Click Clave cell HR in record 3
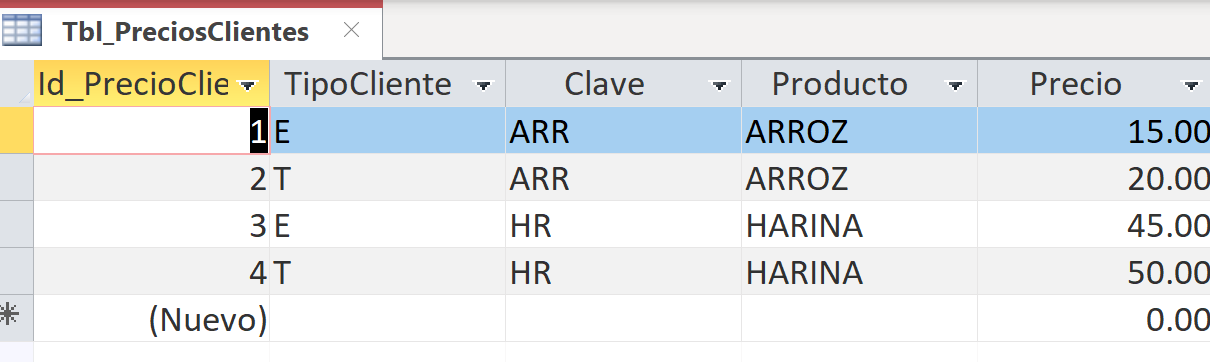The height and width of the screenshot is (362, 1210). (x=623, y=225)
